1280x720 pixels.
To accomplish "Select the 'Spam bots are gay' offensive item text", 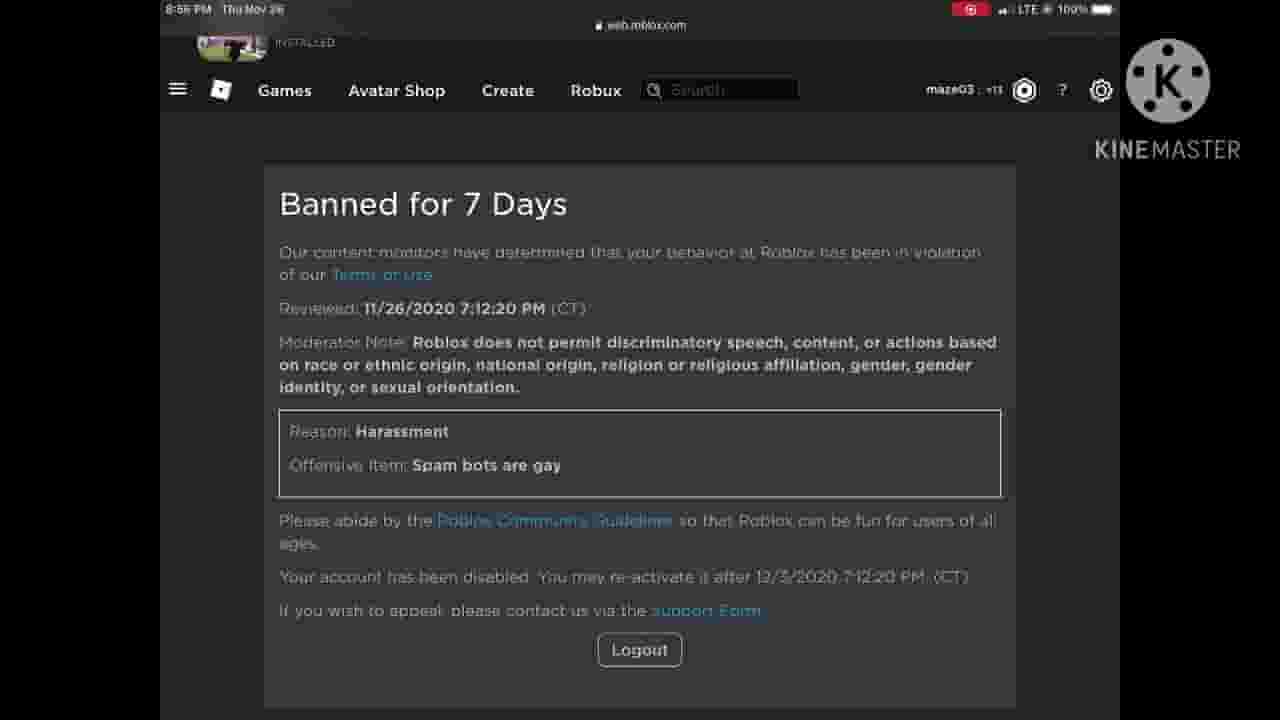I will pos(486,466).
